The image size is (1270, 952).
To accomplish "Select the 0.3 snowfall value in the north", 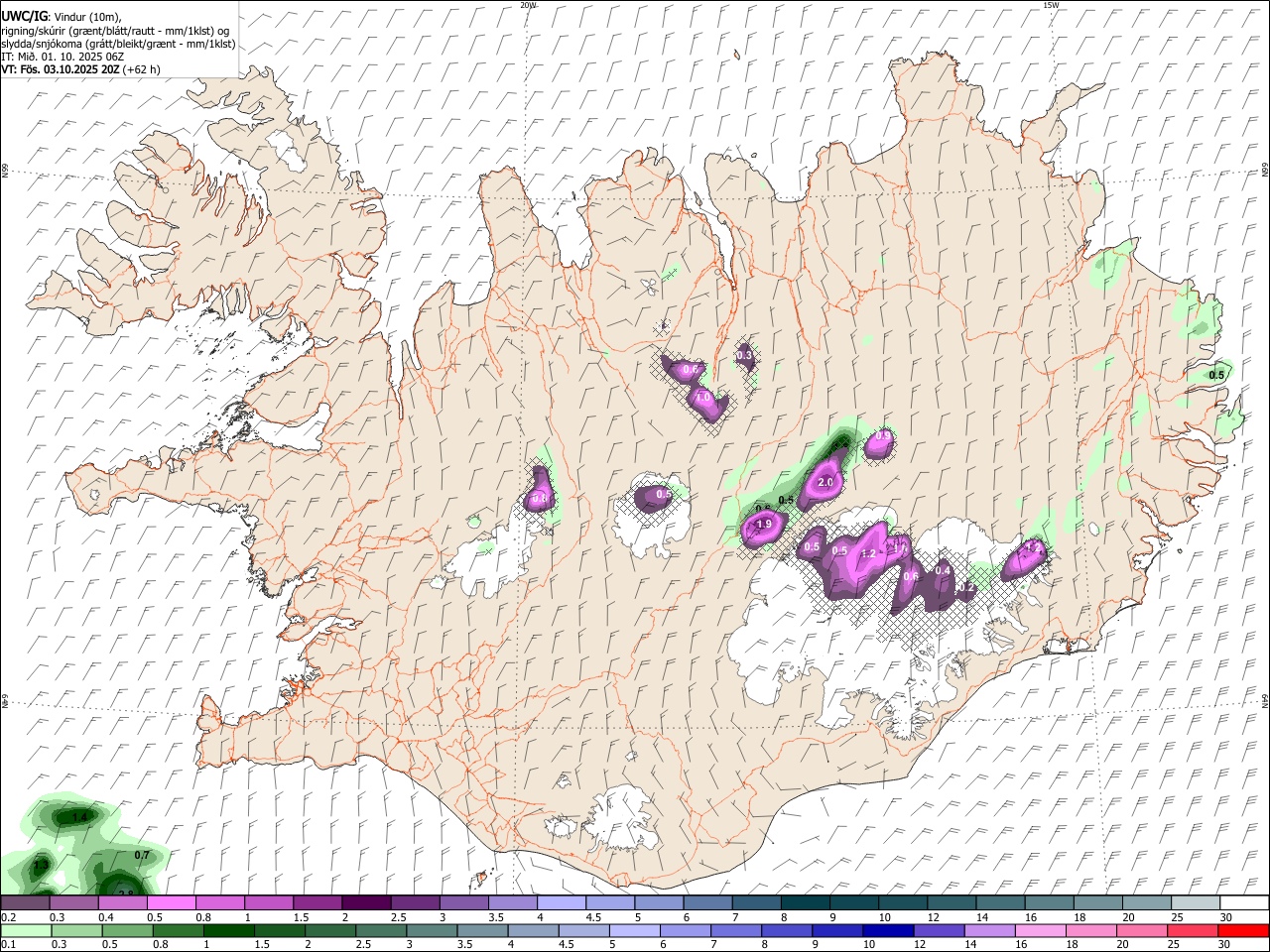I will pos(744,356).
